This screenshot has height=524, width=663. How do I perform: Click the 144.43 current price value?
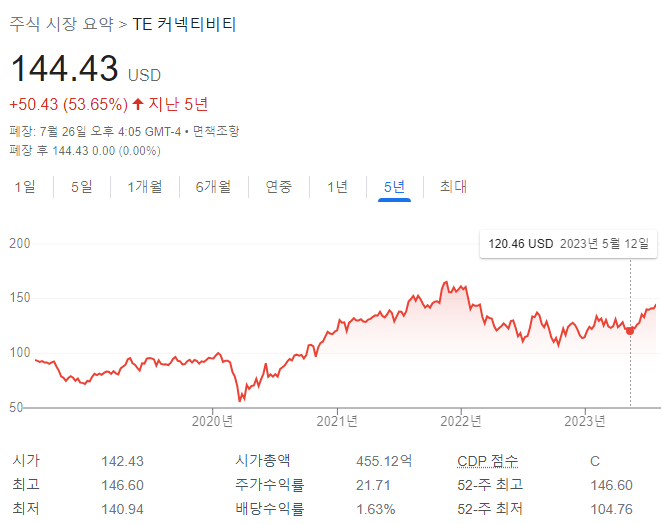pyautogui.click(x=65, y=69)
